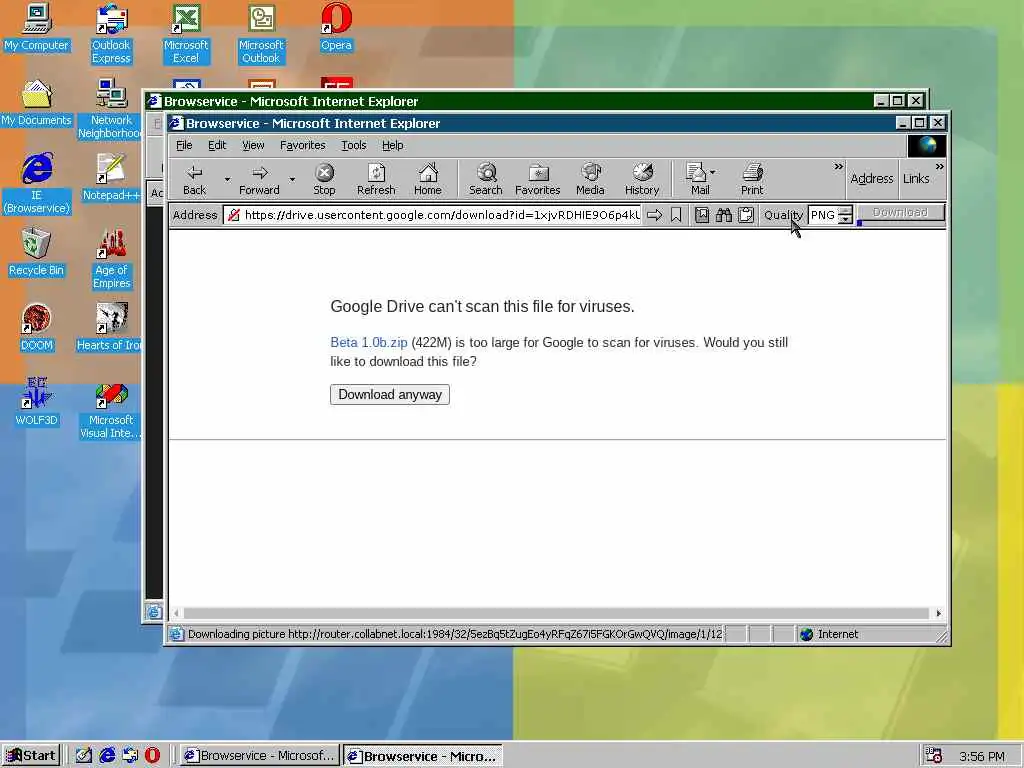Open the Microsoft Outlook desktop shortcut

coord(261,34)
